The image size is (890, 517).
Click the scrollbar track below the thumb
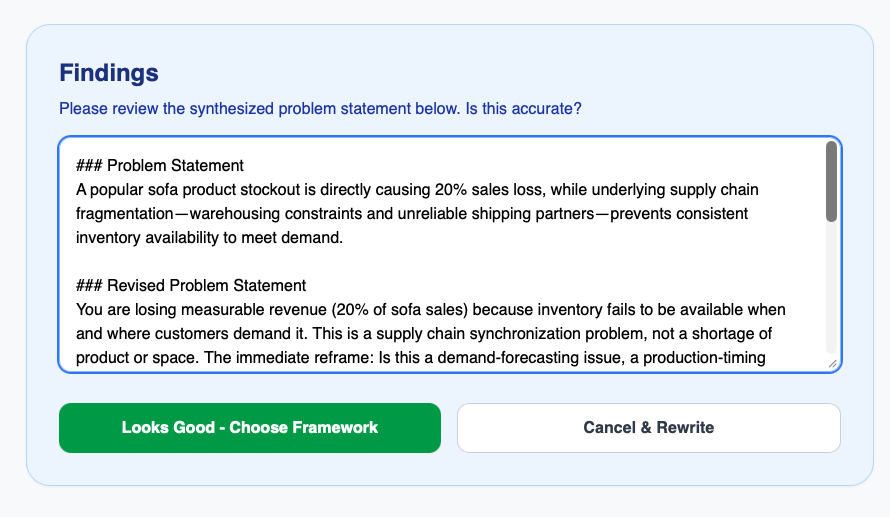[x=832, y=287]
